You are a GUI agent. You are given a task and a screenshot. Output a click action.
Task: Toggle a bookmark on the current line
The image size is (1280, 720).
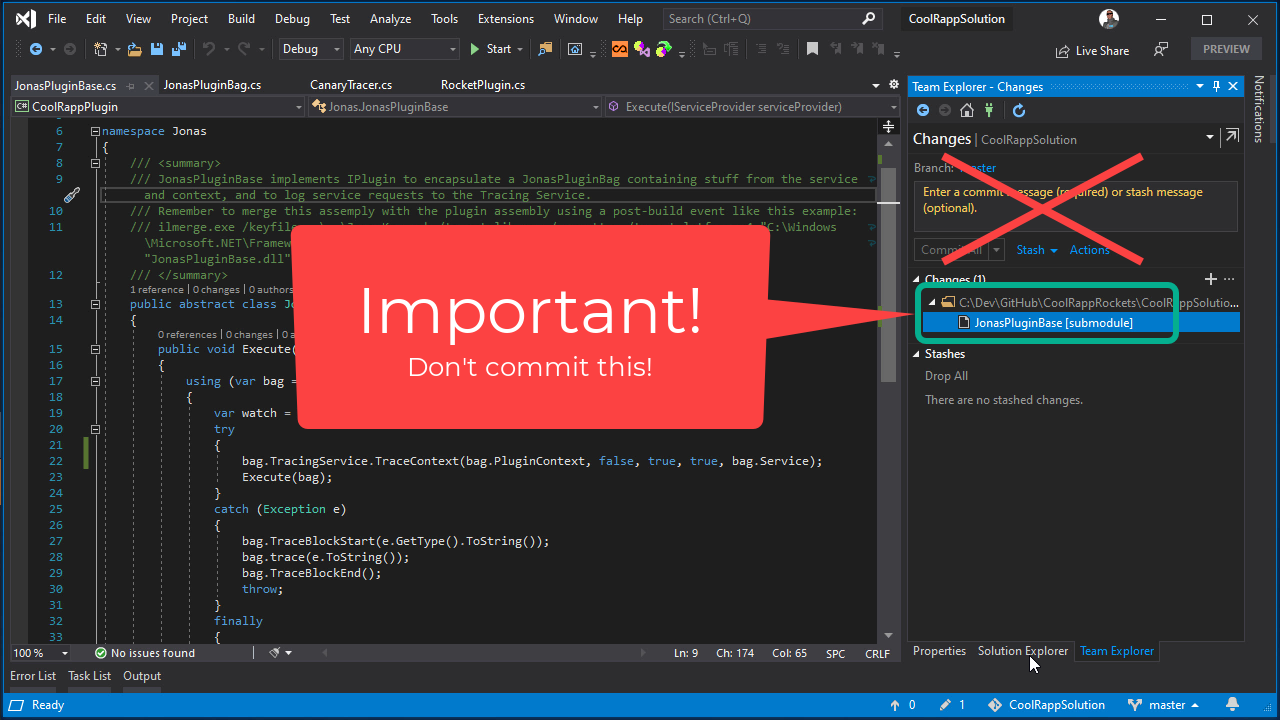coord(812,48)
